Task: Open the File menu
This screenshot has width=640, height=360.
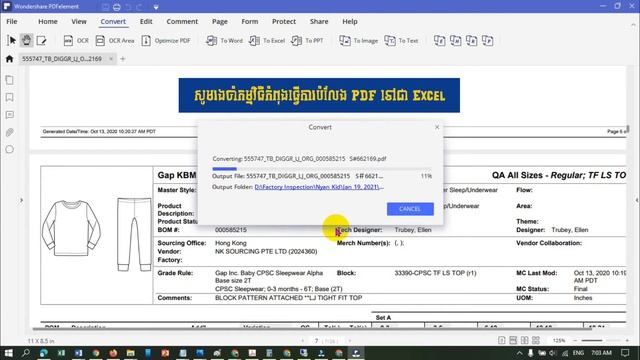Action: [x=12, y=21]
